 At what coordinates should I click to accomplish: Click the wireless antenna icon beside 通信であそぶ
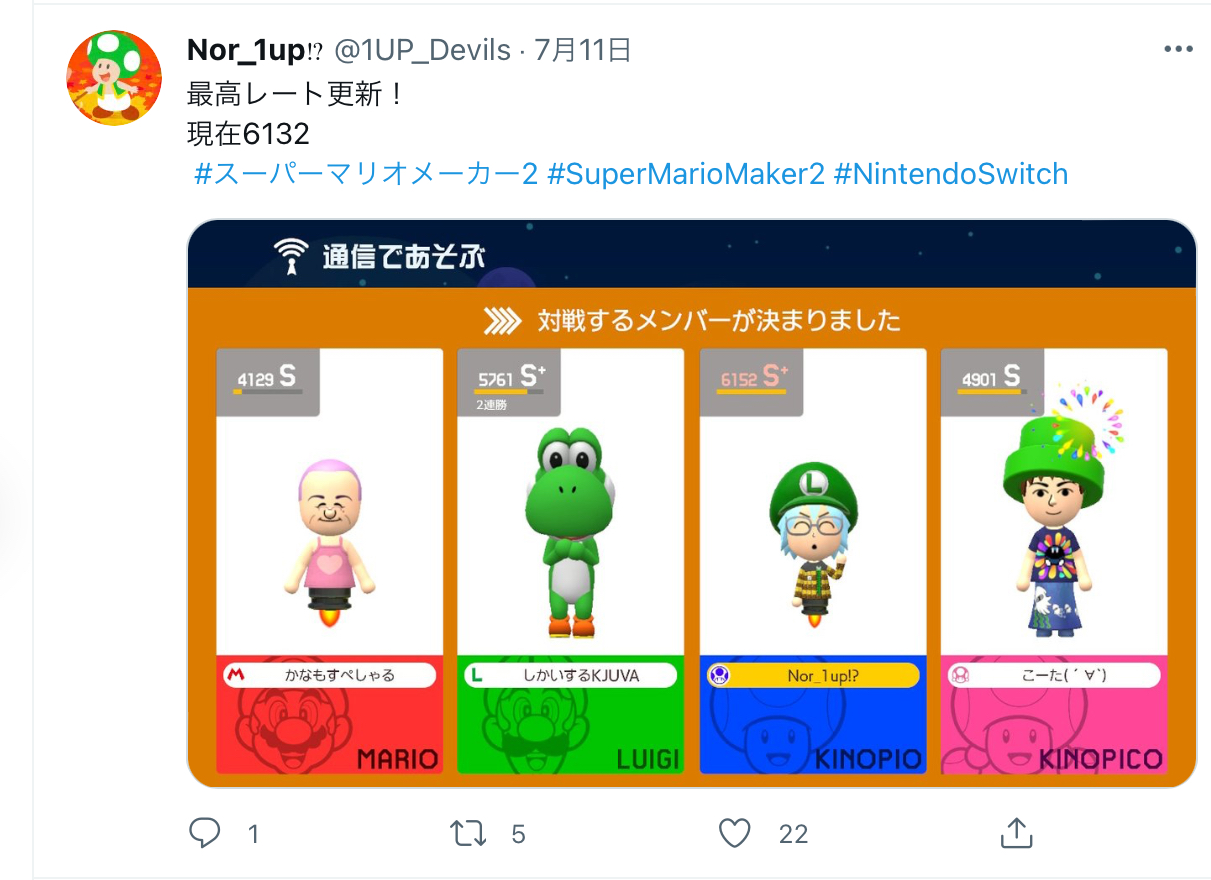pyautogui.click(x=290, y=257)
